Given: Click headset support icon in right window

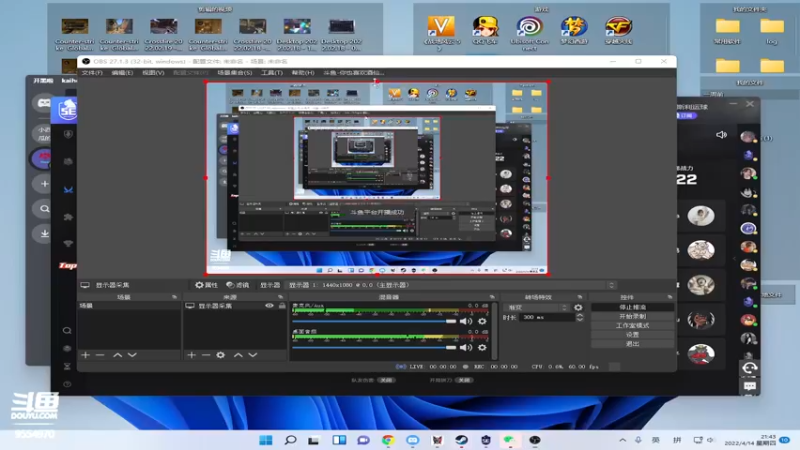Looking at the screenshot, I should coord(749,368).
